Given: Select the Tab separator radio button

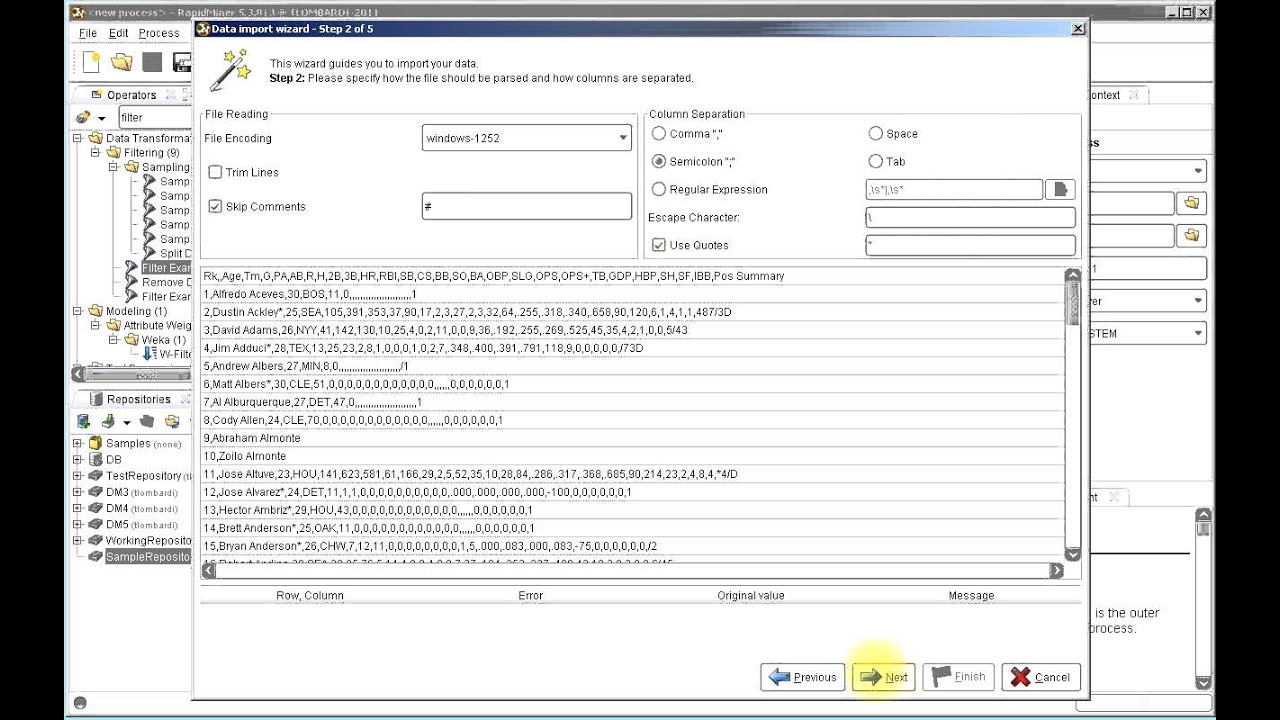Looking at the screenshot, I should point(875,161).
